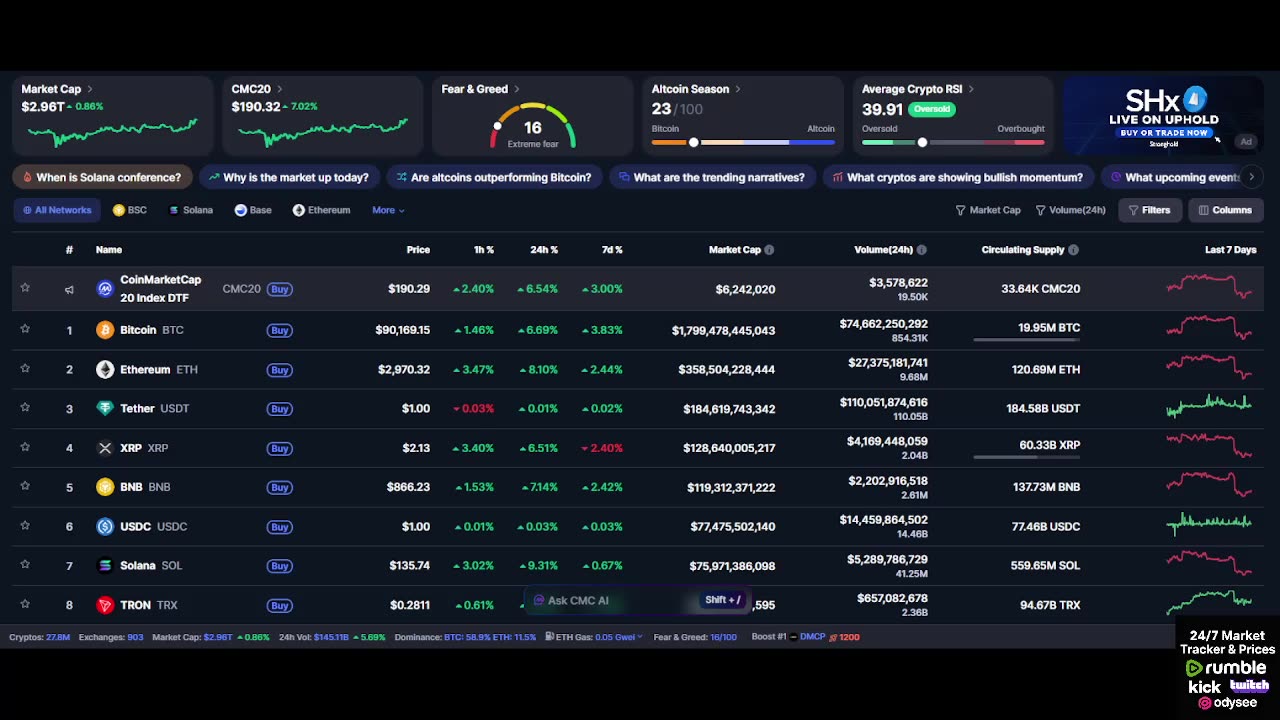1280x720 pixels.
Task: Click the Solana coin logo icon
Action: [105, 566]
